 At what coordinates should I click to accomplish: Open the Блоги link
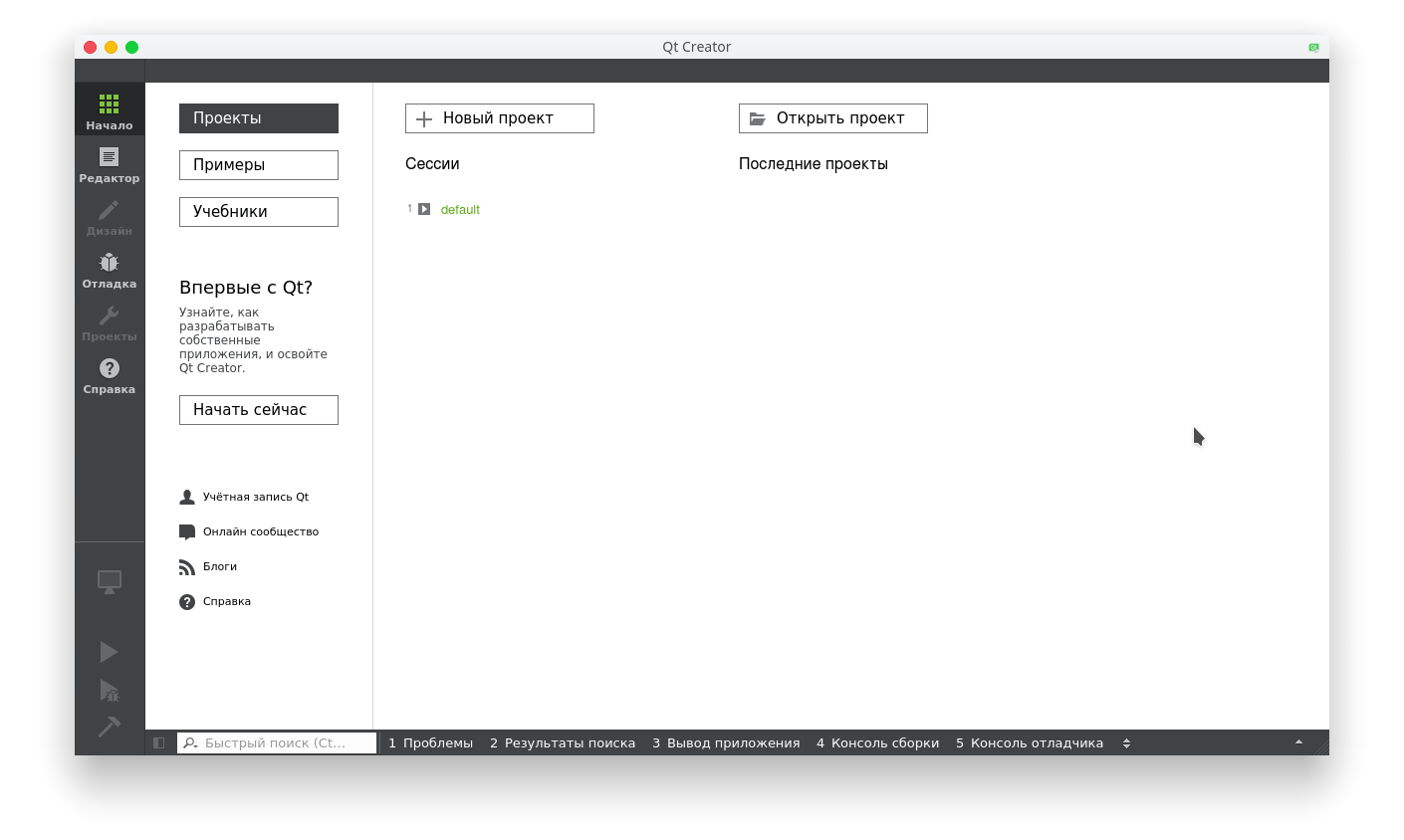click(x=209, y=566)
